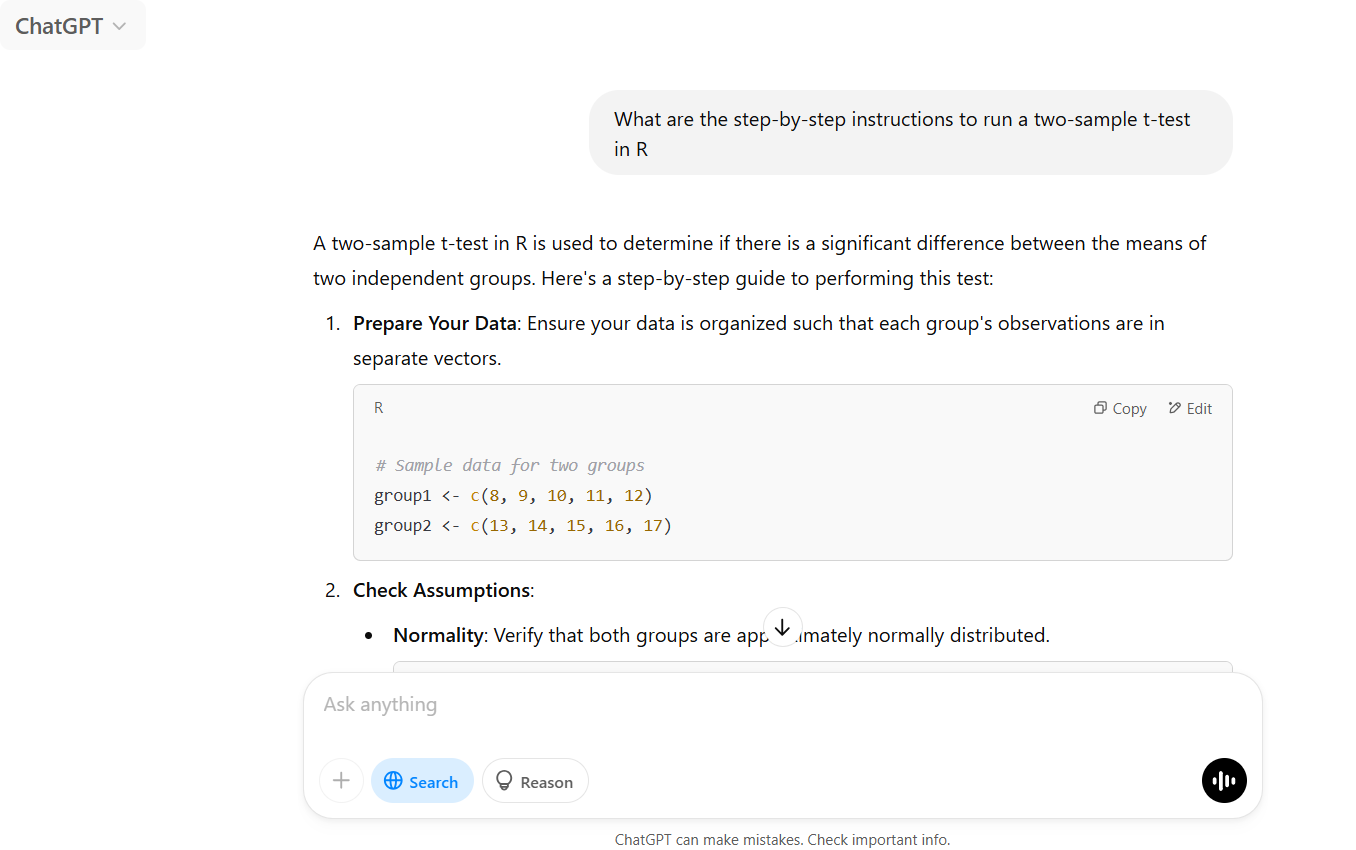Screen dimensions: 1356x850
Task: Start voice mode with the black waveform icon
Action: (1224, 780)
